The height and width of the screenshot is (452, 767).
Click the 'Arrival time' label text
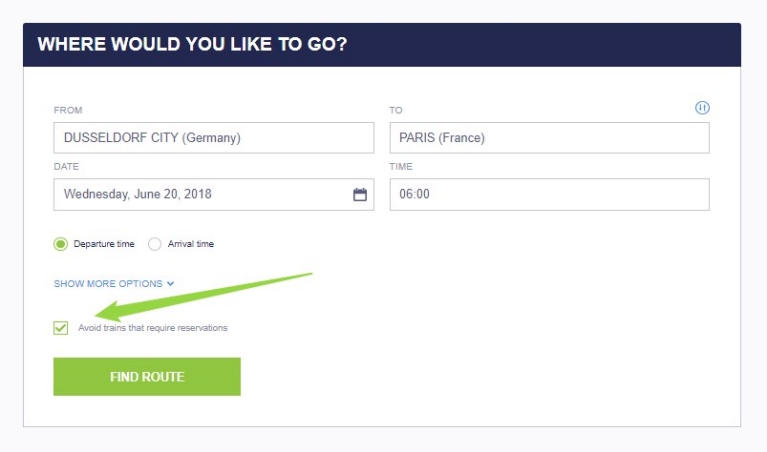pos(190,244)
